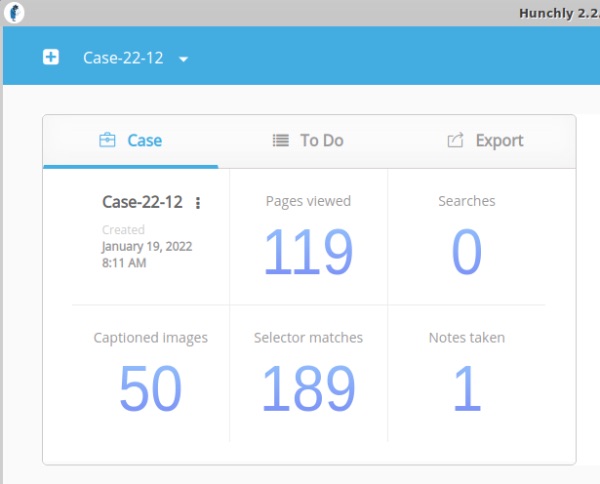Screen dimensions: 600x484
Task: Click the new case plus icon
Action: point(51,57)
